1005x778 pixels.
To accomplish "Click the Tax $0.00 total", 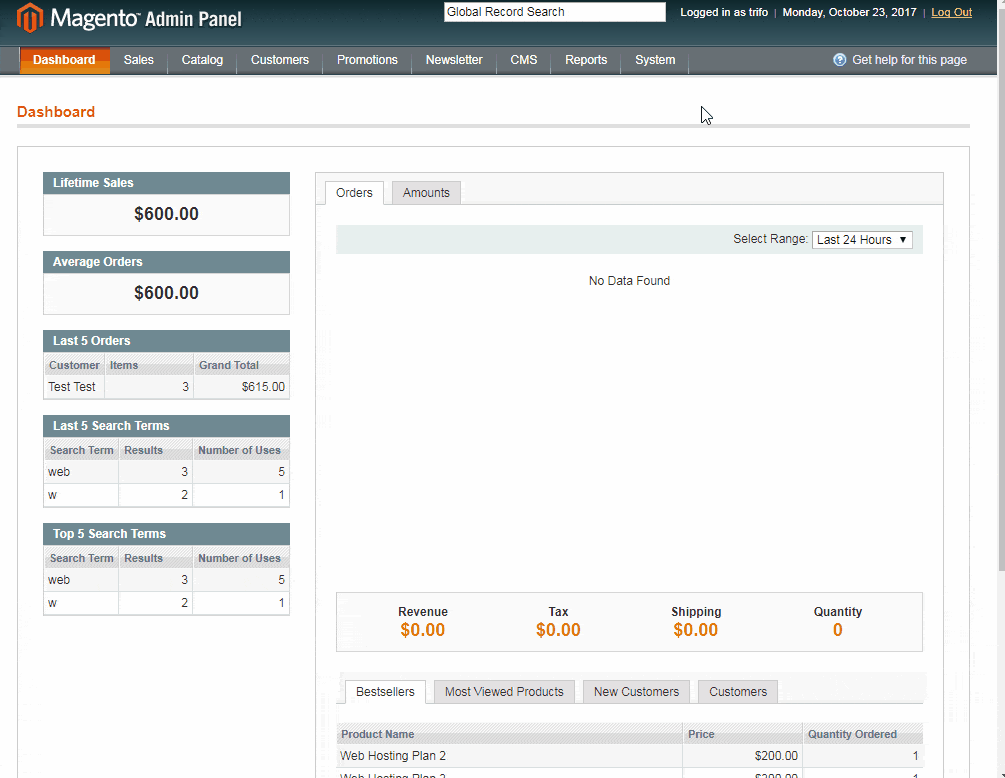I will pyautogui.click(x=558, y=630).
